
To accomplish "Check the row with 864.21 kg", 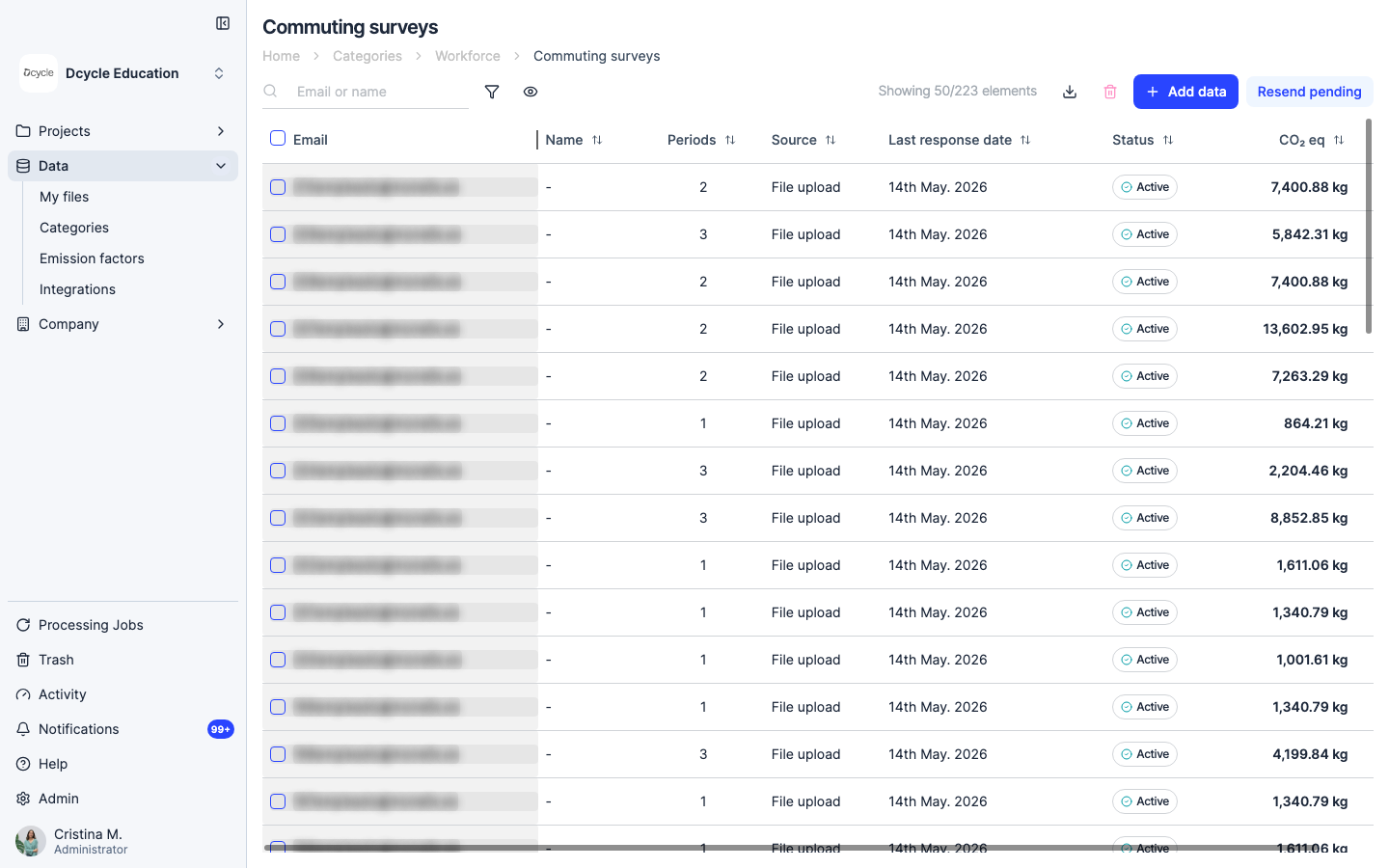I will coord(278,423).
